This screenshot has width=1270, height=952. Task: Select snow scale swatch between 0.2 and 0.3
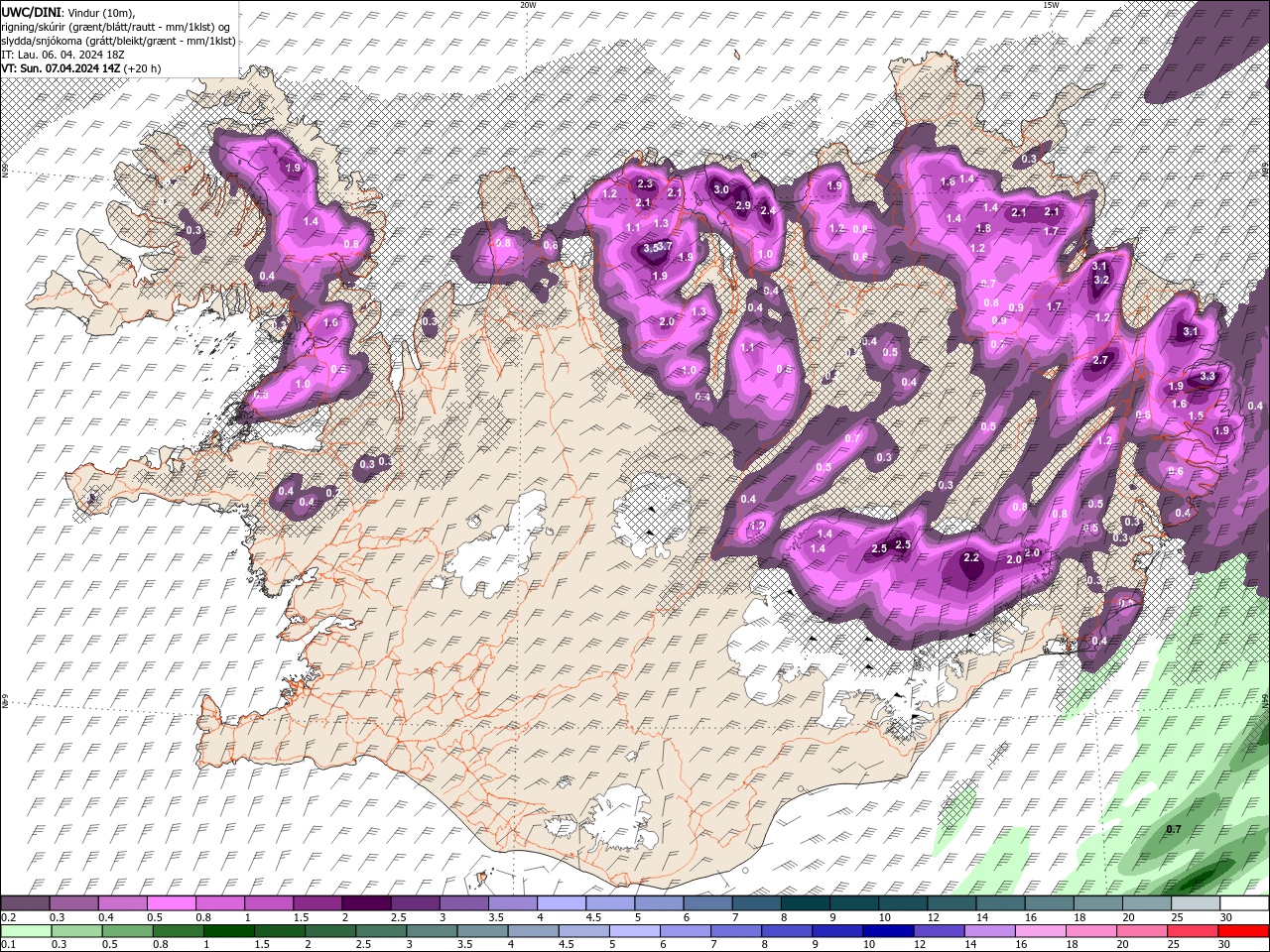click(25, 903)
